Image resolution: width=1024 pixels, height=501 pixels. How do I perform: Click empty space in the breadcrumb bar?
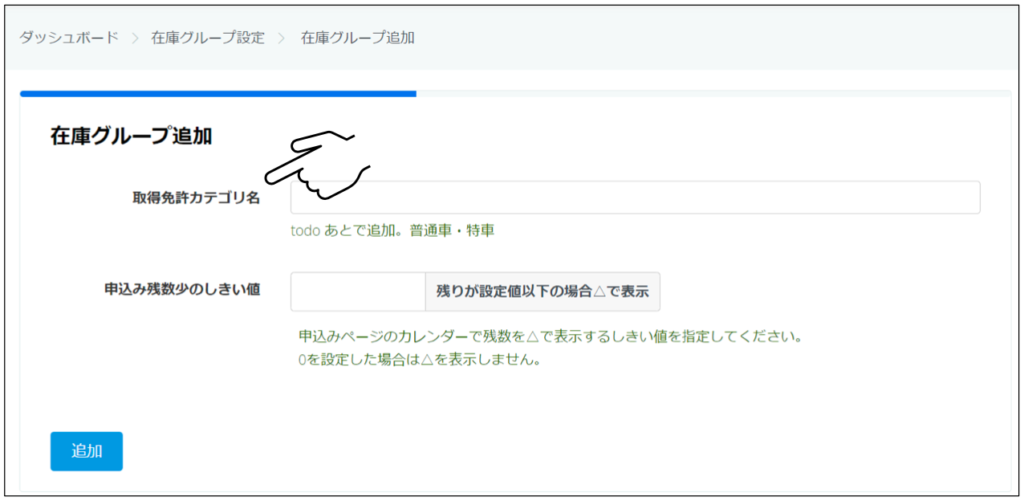tap(700, 38)
